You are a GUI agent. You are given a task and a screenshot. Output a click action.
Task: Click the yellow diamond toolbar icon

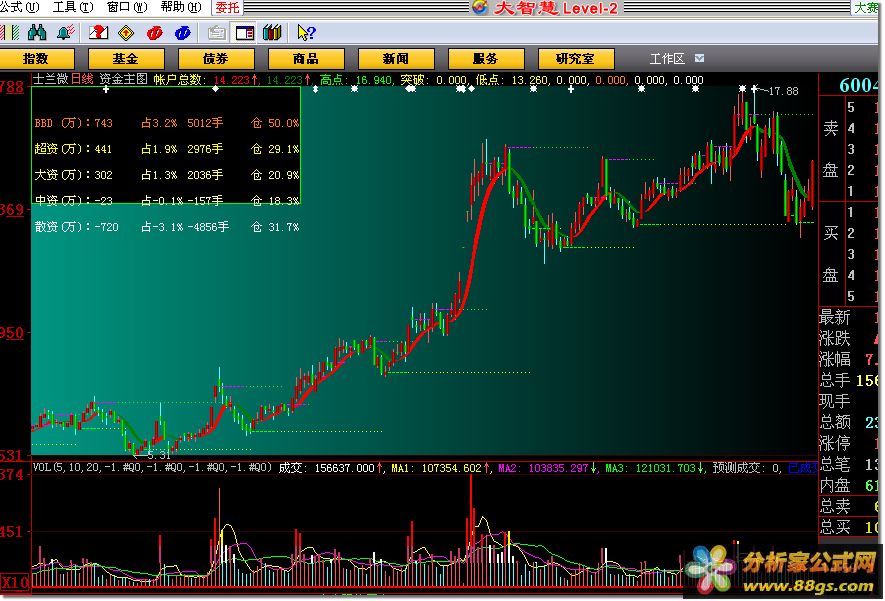pyautogui.click(x=126, y=33)
